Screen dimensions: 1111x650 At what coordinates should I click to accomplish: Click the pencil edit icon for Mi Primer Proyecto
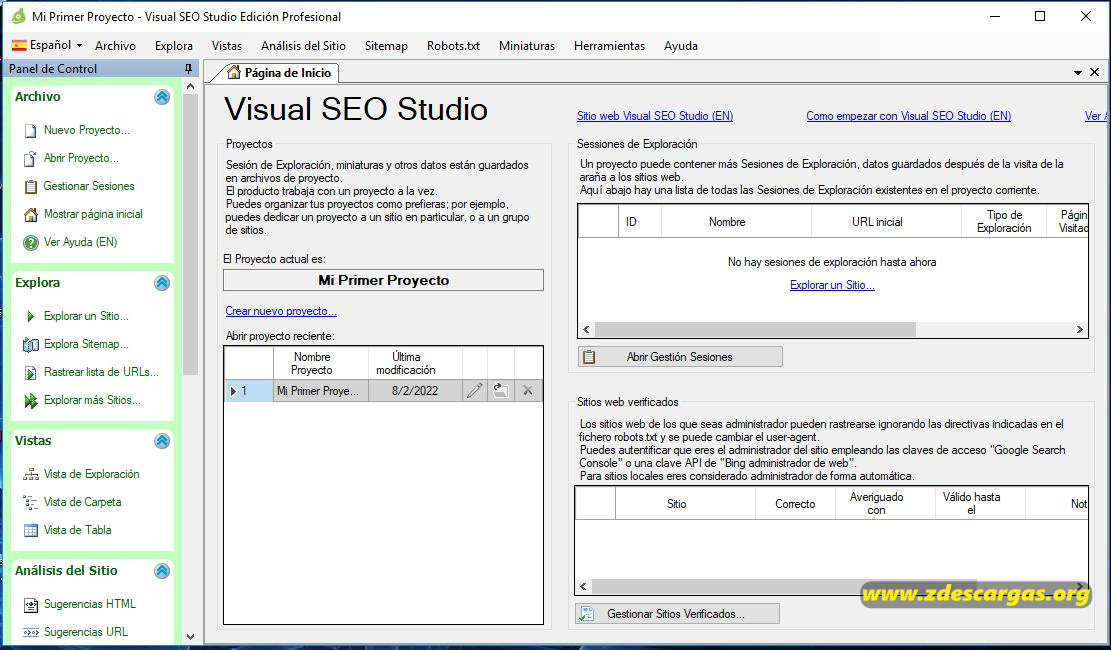pos(475,391)
